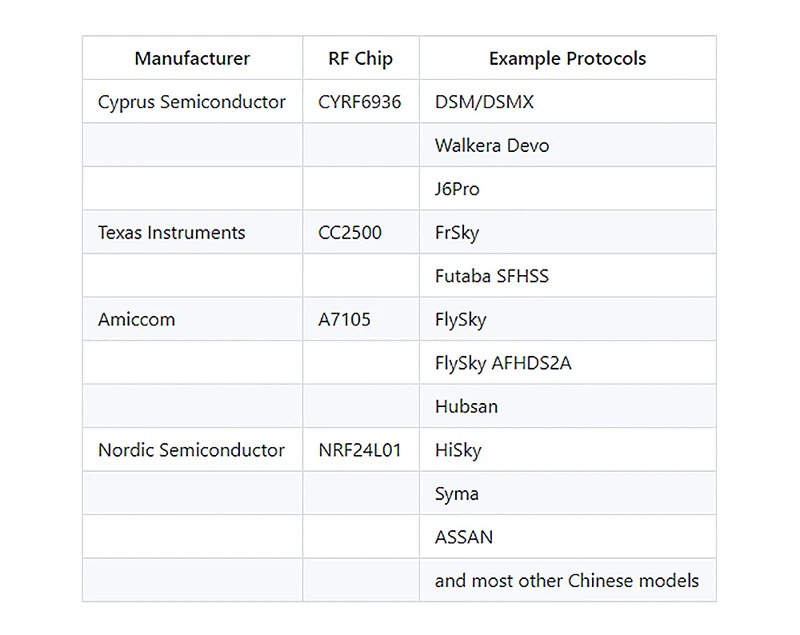
Task: Select the J6Pro protocol cell
Action: click(567, 189)
